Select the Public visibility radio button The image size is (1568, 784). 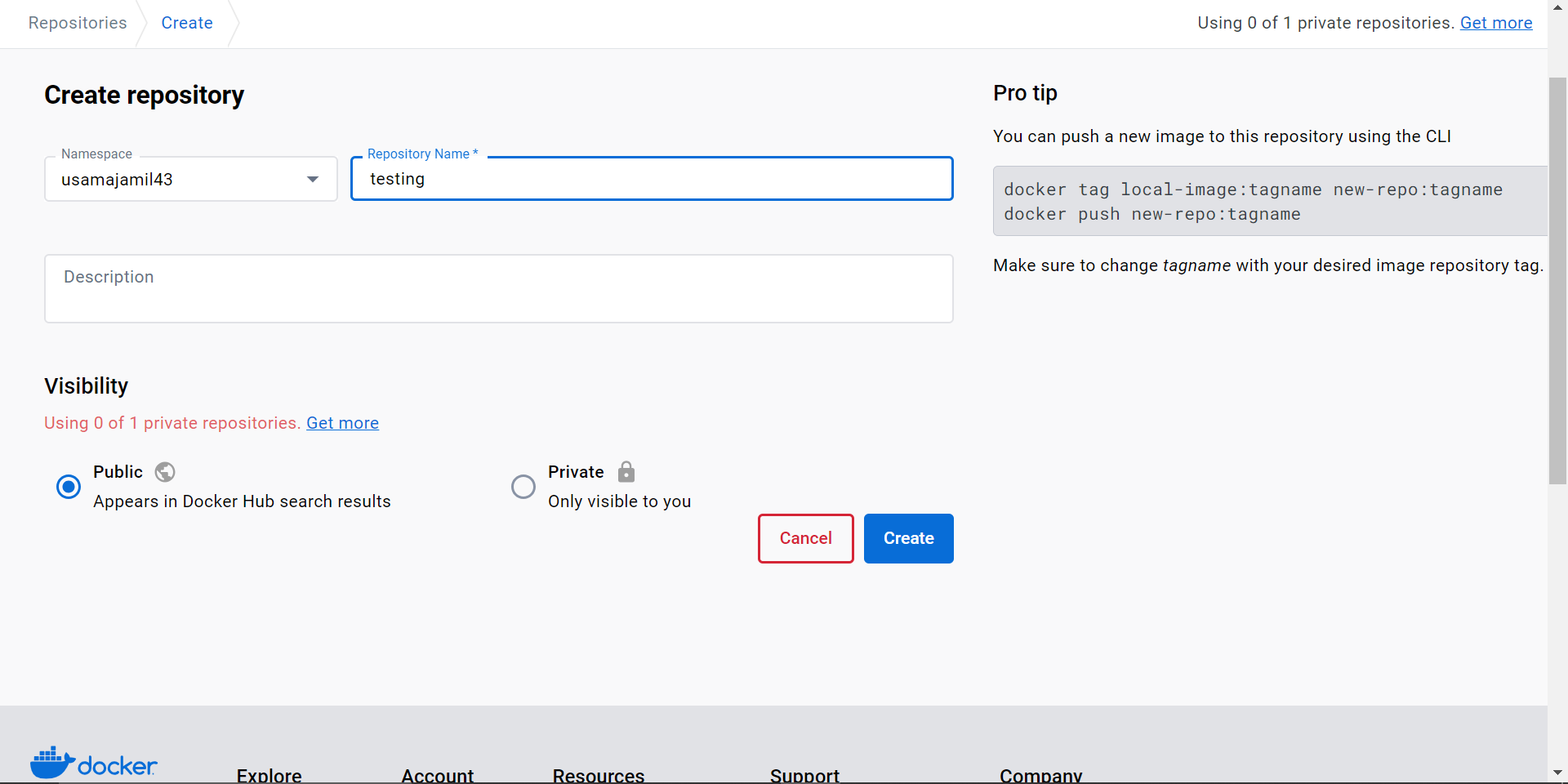point(69,486)
